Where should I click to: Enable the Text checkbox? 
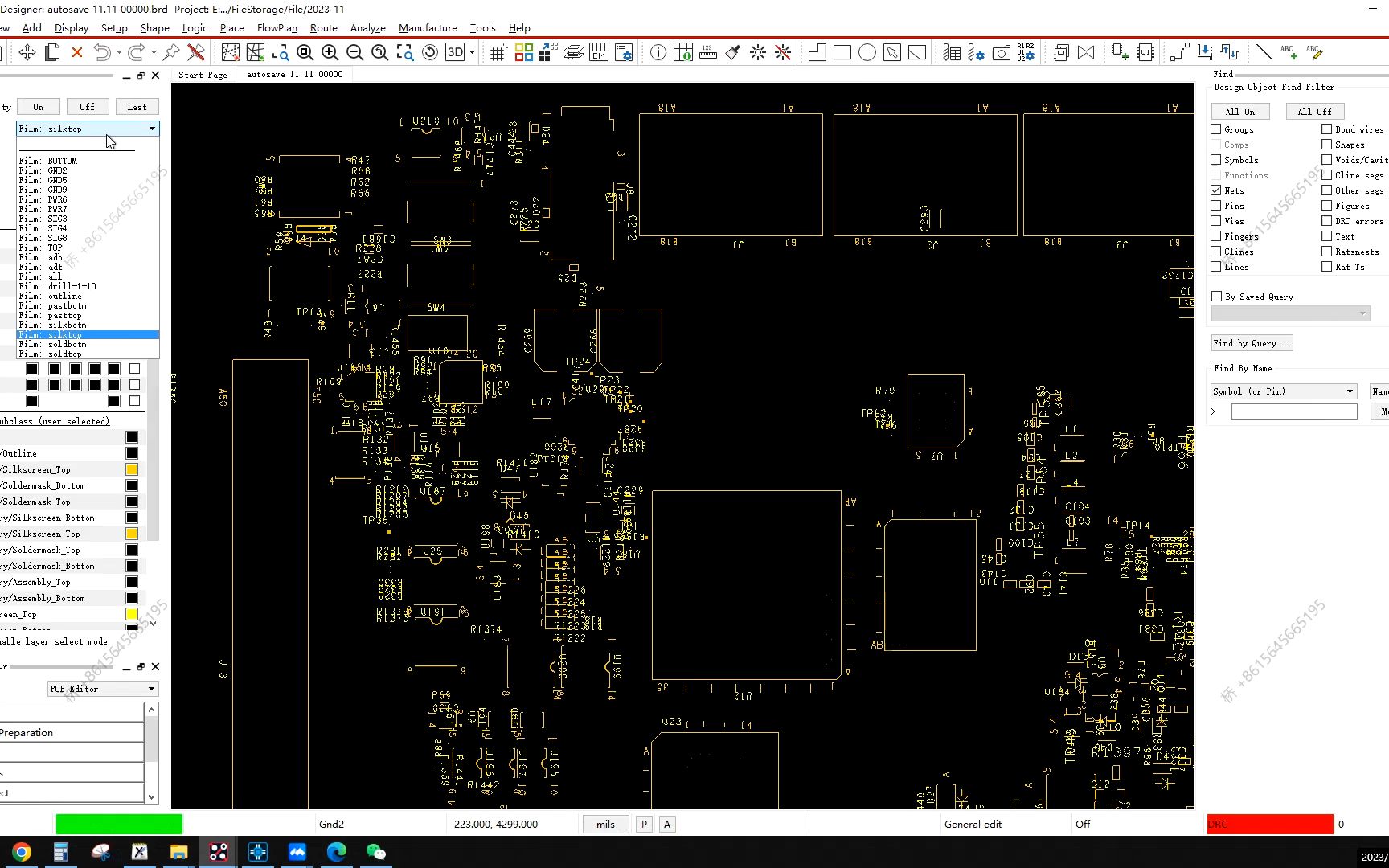tap(1327, 236)
